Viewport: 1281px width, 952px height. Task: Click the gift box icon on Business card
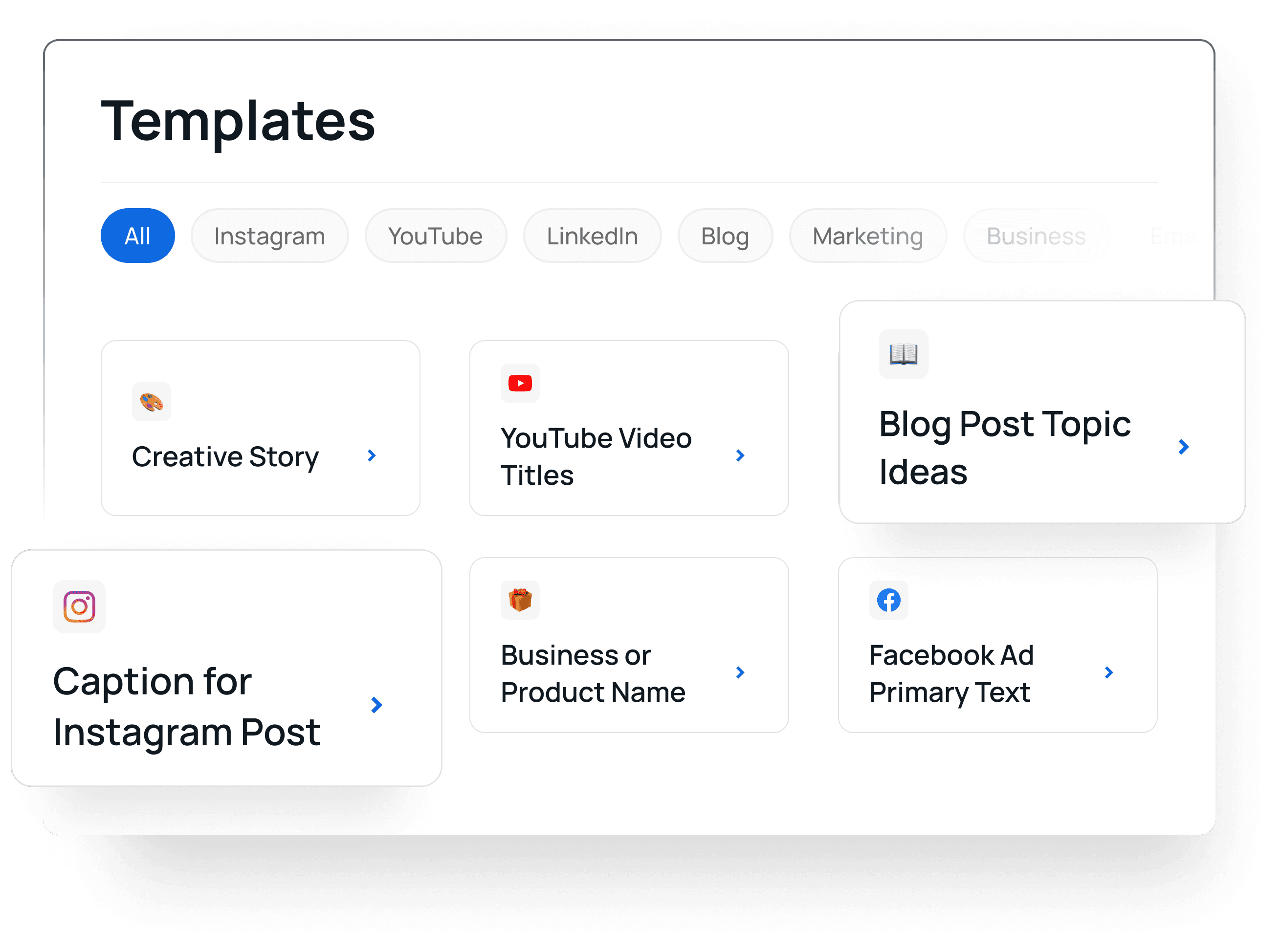(520, 600)
